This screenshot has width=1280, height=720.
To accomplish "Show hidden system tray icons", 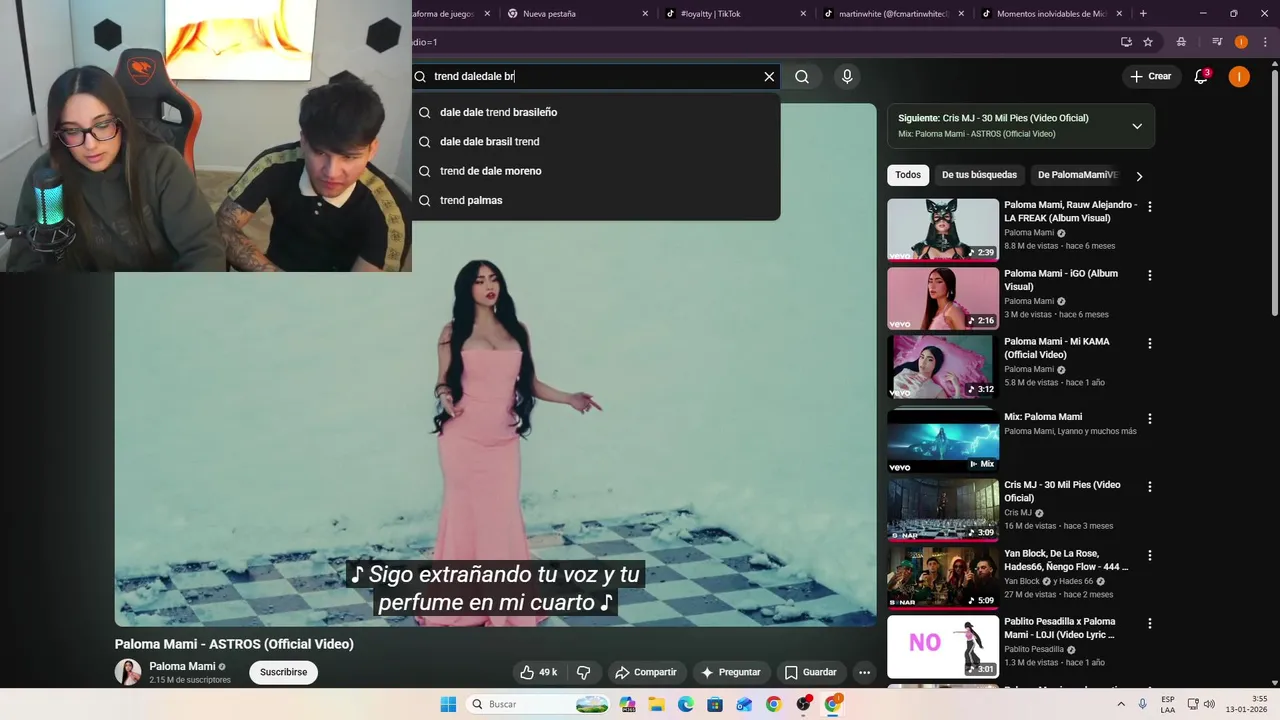I will [1120, 704].
